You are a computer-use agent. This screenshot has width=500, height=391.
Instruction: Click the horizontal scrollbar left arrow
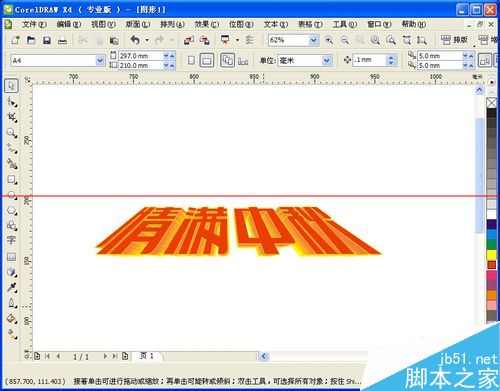point(264,356)
